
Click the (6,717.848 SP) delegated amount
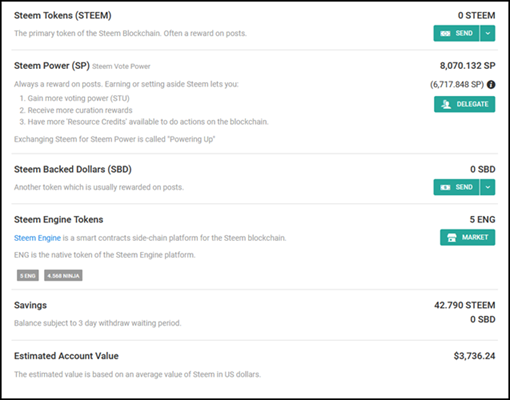457,85
